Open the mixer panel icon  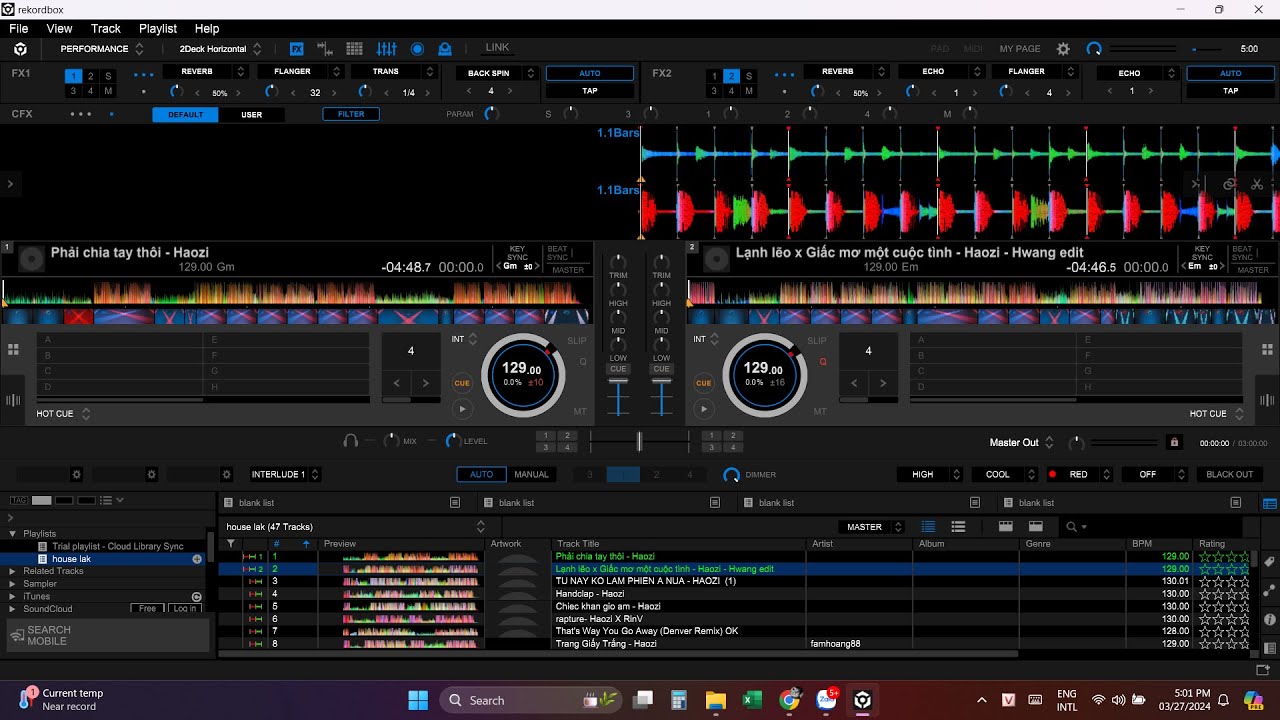(x=386, y=49)
